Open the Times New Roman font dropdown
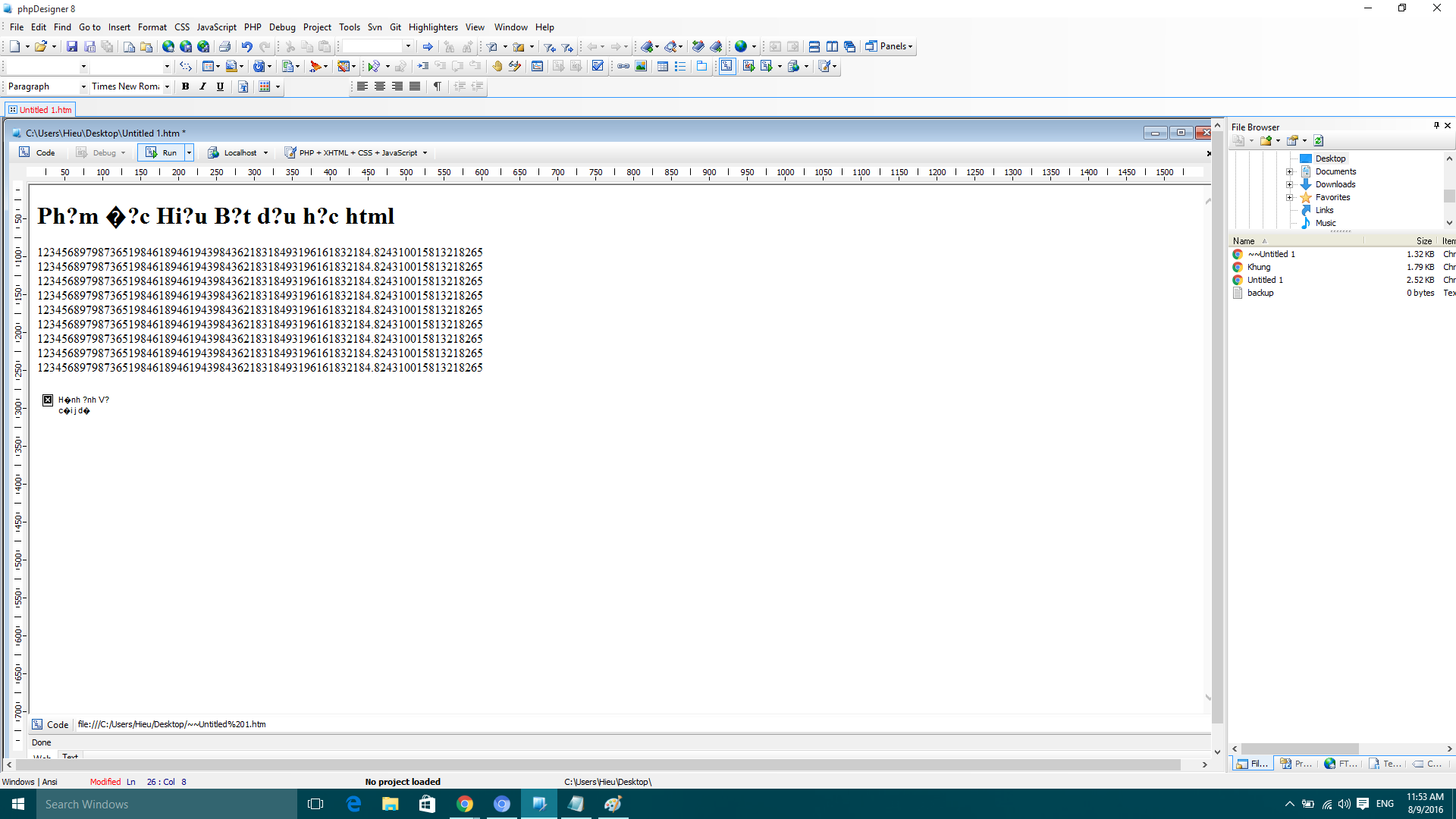This screenshot has height=819, width=1456. pyautogui.click(x=167, y=86)
